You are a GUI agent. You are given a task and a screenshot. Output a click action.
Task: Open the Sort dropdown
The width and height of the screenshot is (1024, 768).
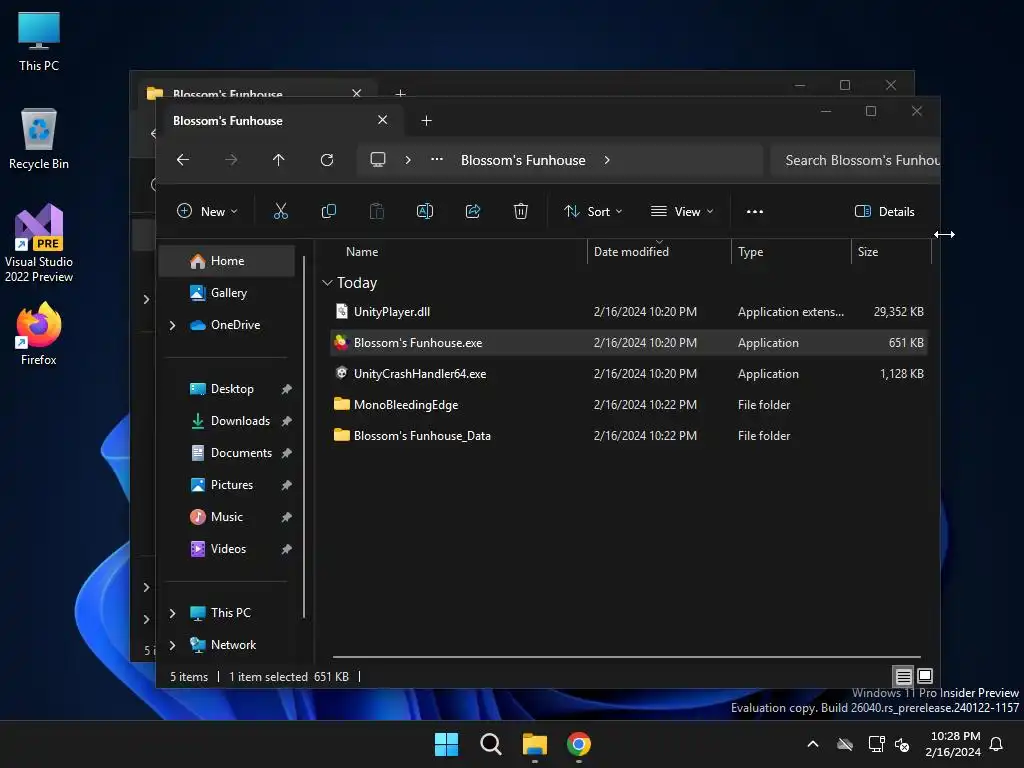tap(594, 212)
